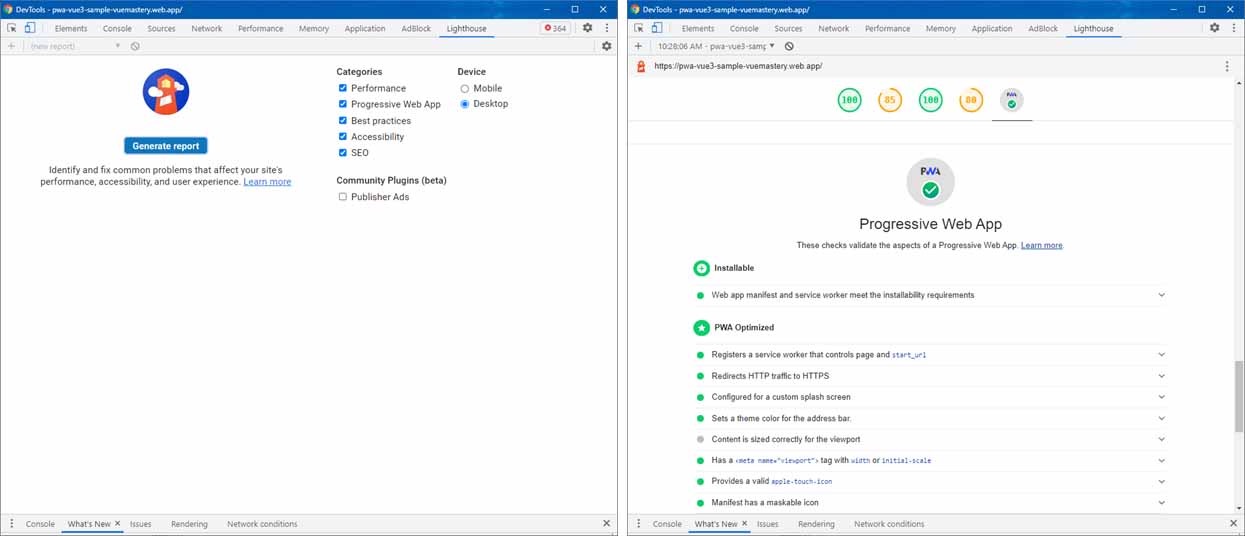
Task: Open the 364 errors badge in left window
Action: pos(555,28)
